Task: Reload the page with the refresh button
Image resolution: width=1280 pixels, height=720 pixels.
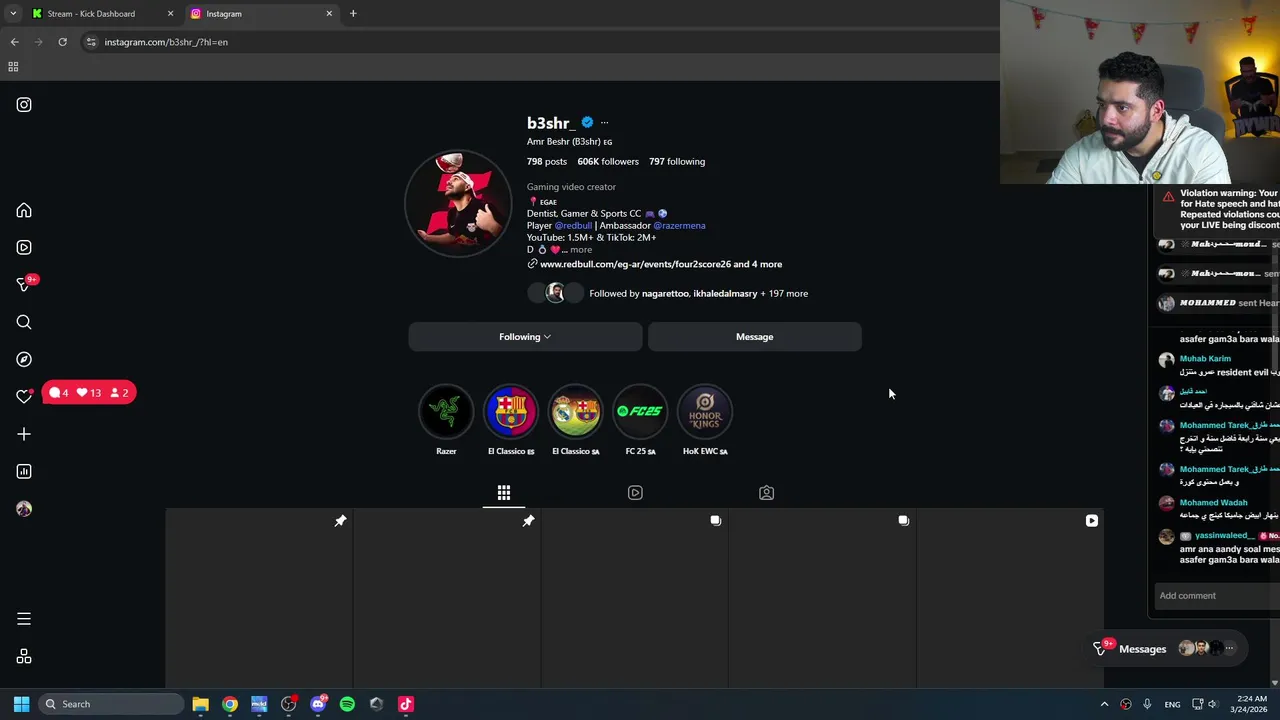Action: point(62,42)
